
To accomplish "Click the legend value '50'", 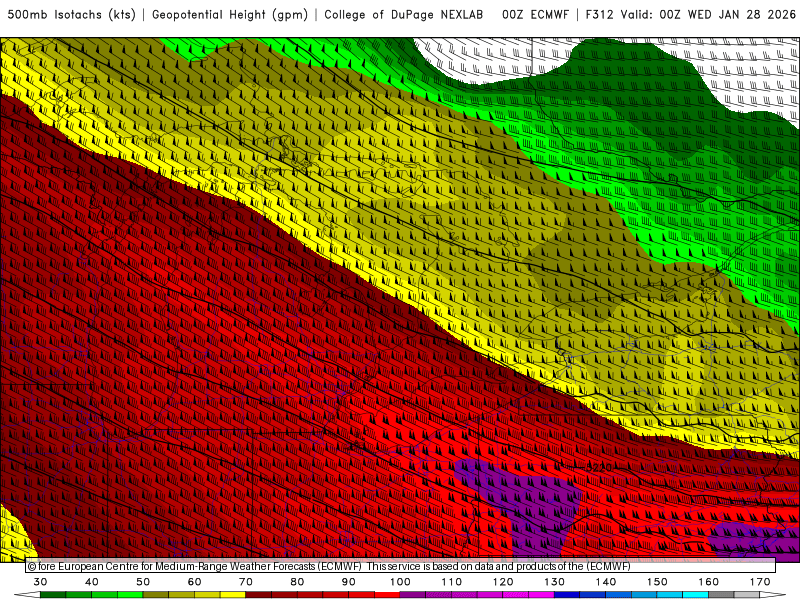I will point(143,582).
